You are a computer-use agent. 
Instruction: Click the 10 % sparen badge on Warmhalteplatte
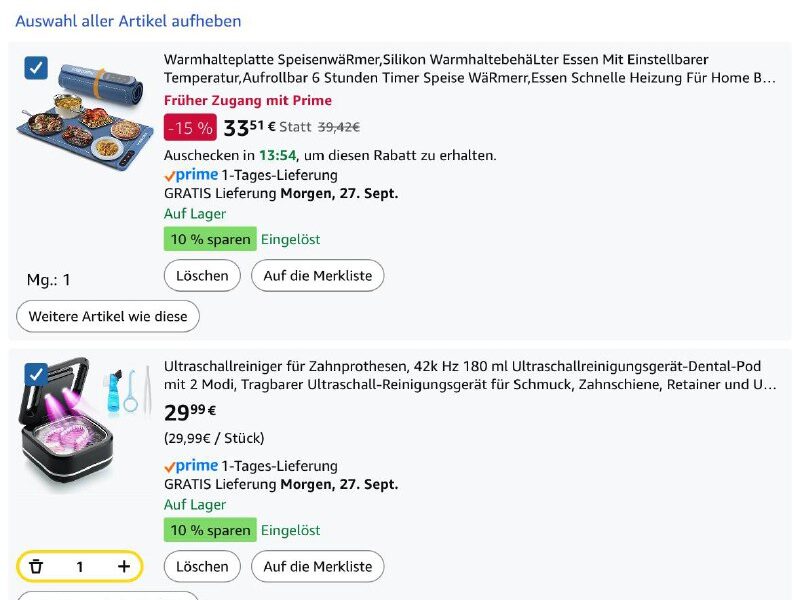210,239
